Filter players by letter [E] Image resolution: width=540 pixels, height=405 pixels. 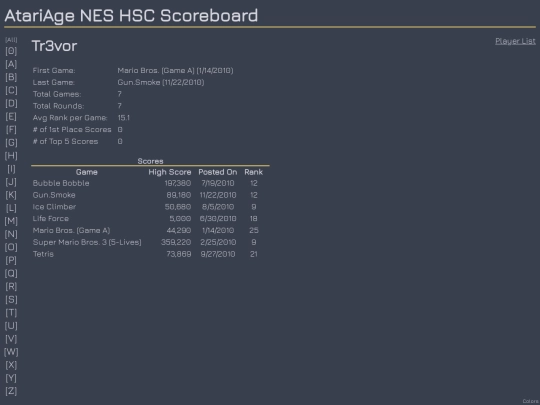pyautogui.click(x=11, y=116)
